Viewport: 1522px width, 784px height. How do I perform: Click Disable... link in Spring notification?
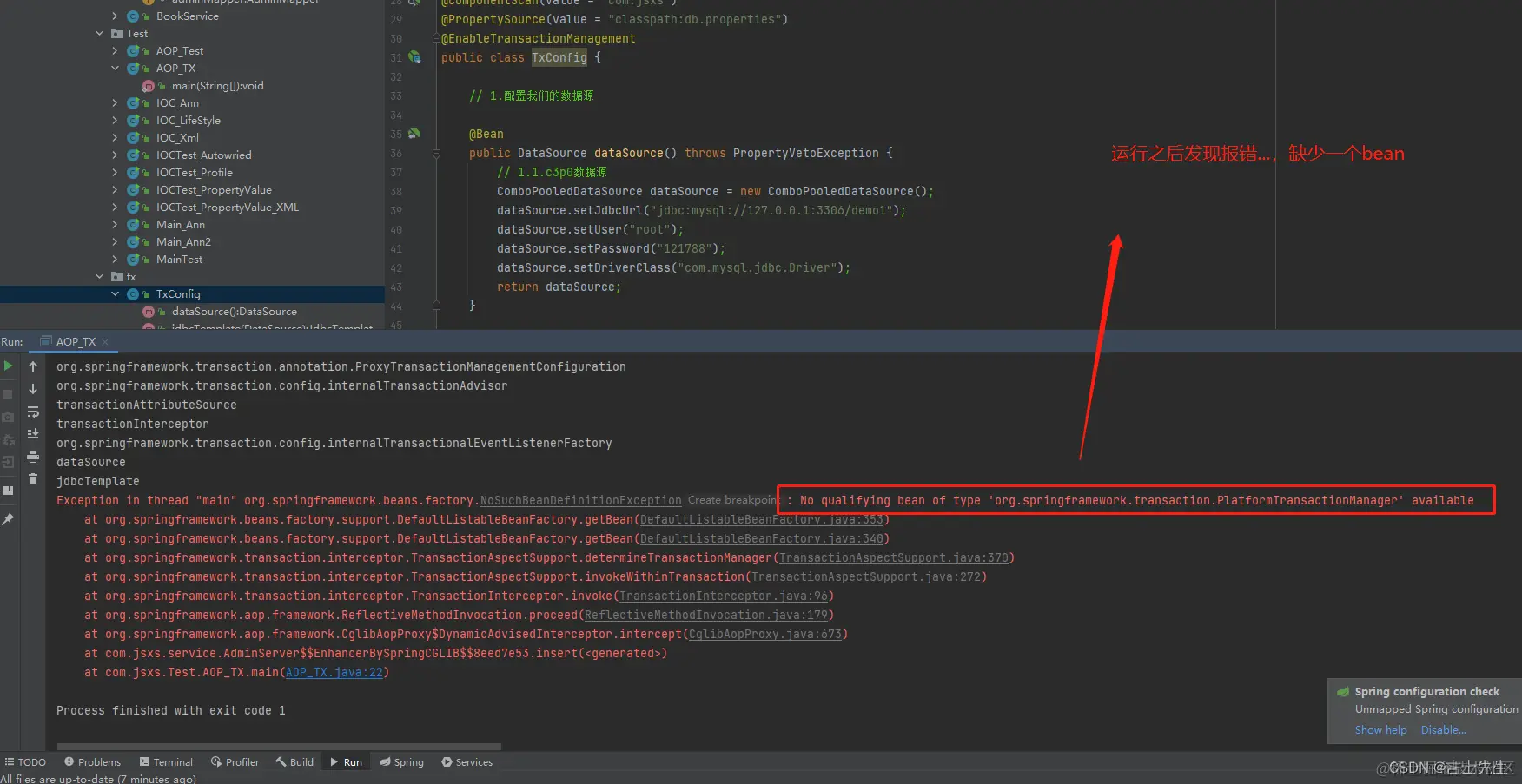(1443, 730)
